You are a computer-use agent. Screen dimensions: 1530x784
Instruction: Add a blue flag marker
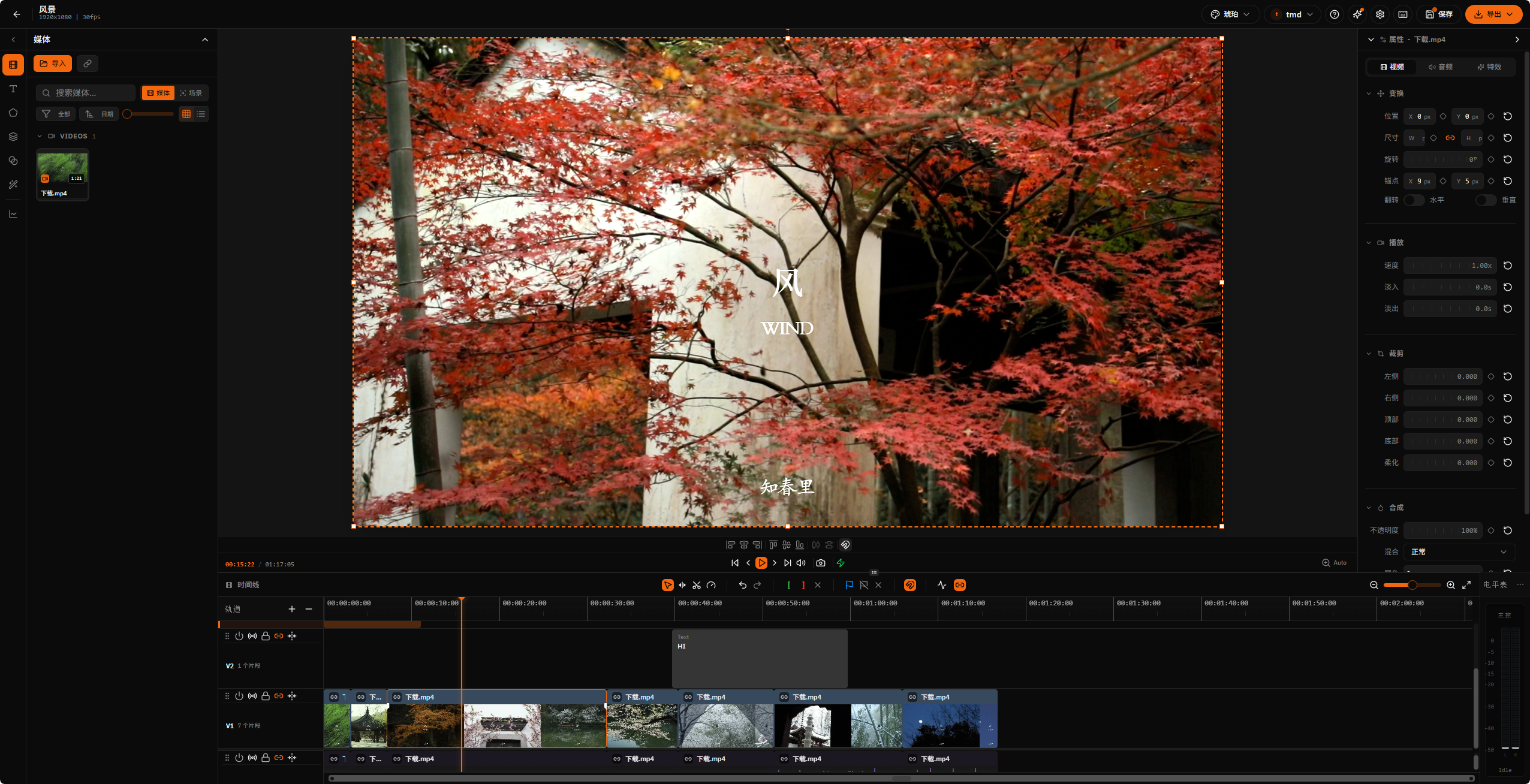point(849,585)
